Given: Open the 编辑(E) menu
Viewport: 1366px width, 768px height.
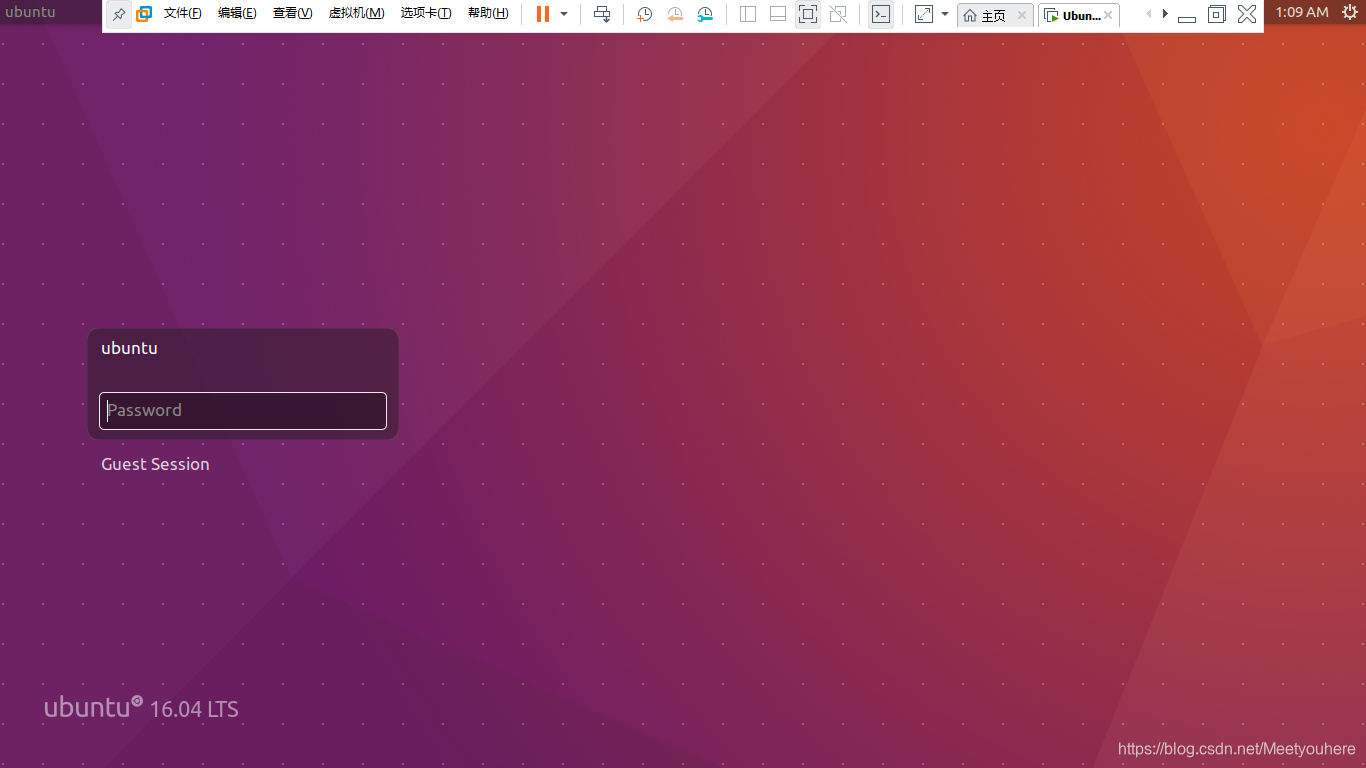Looking at the screenshot, I should [237, 14].
